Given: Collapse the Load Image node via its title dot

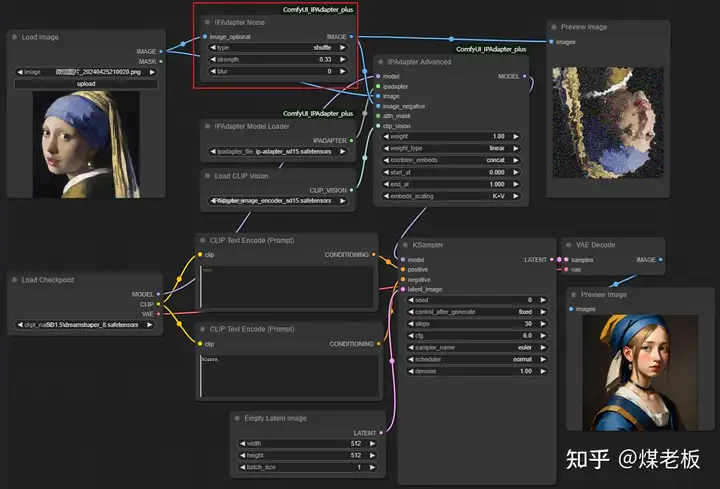Looking at the screenshot, I should point(14,37).
